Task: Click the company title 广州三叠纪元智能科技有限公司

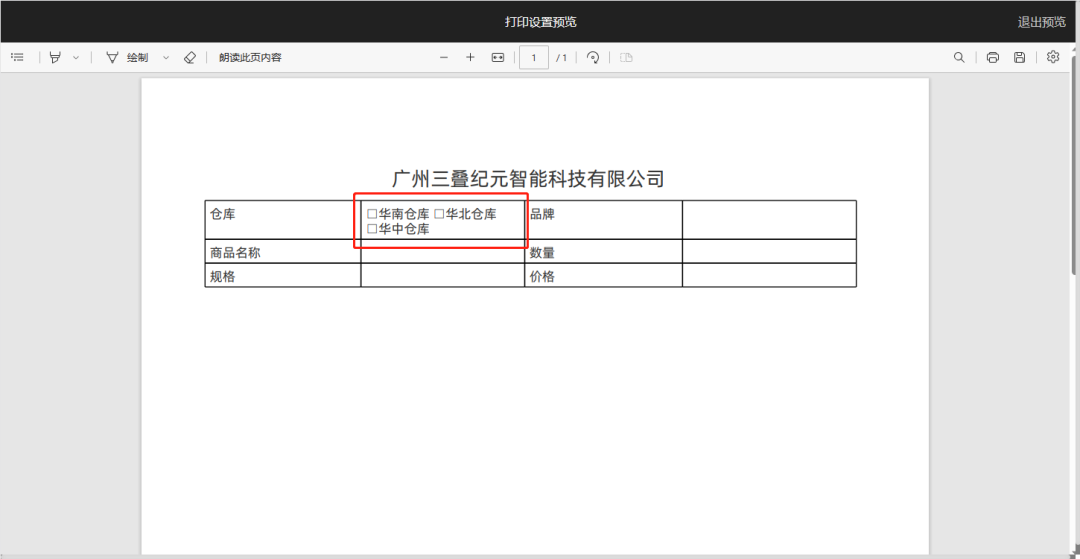Action: click(x=528, y=179)
